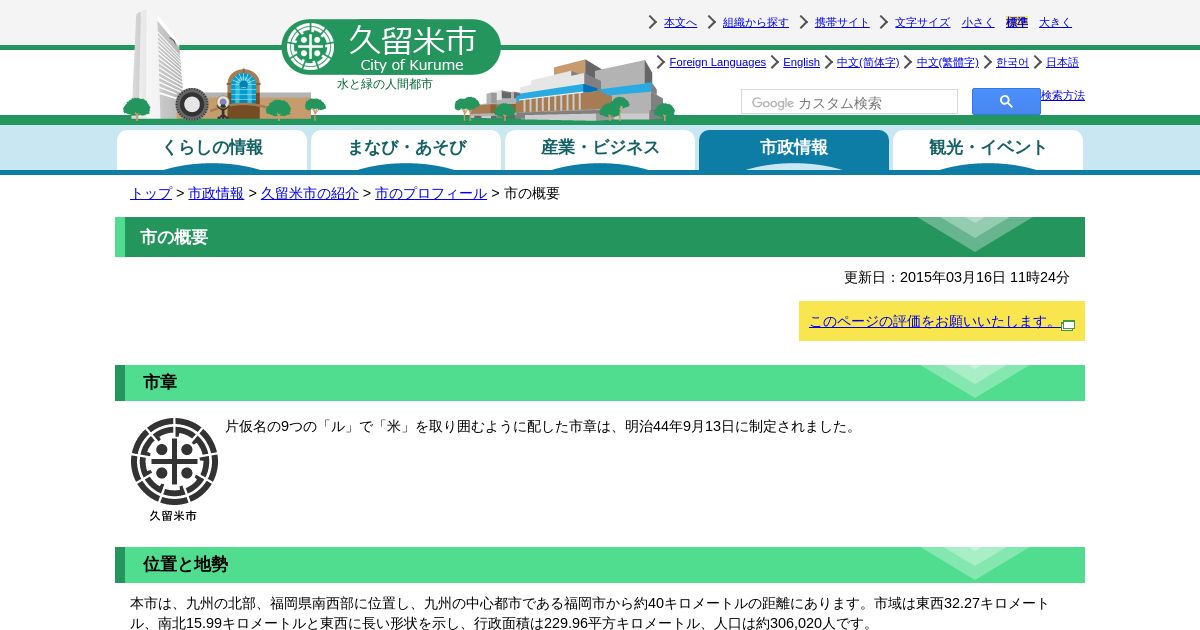Open 組織から探す link
The width and height of the screenshot is (1200, 630).
756,22
